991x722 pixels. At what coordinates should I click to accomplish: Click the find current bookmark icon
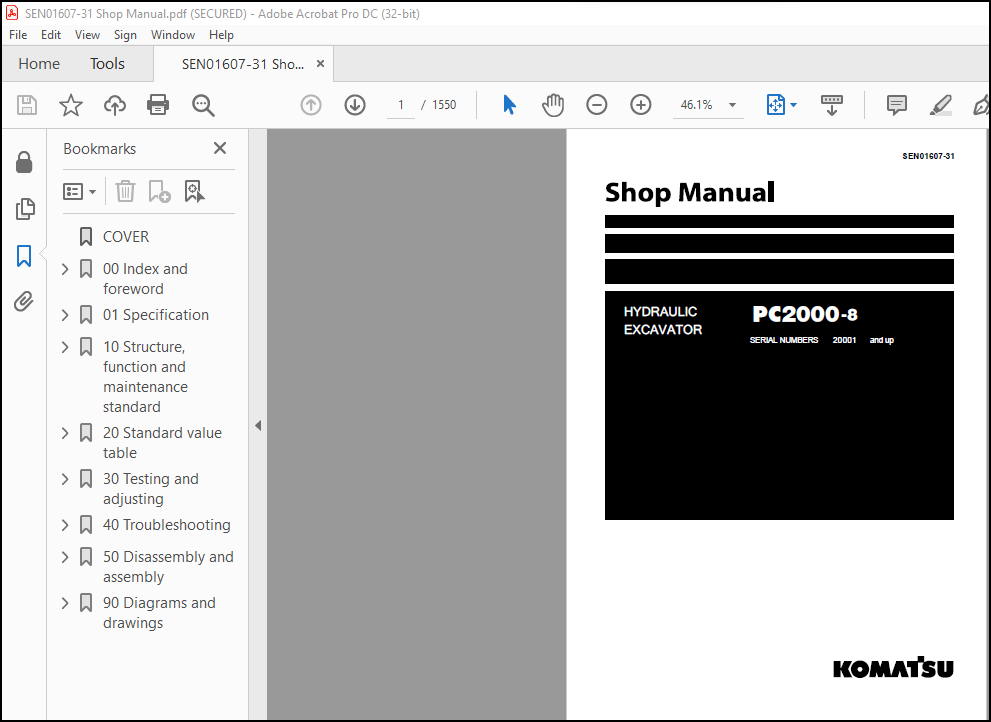194,191
